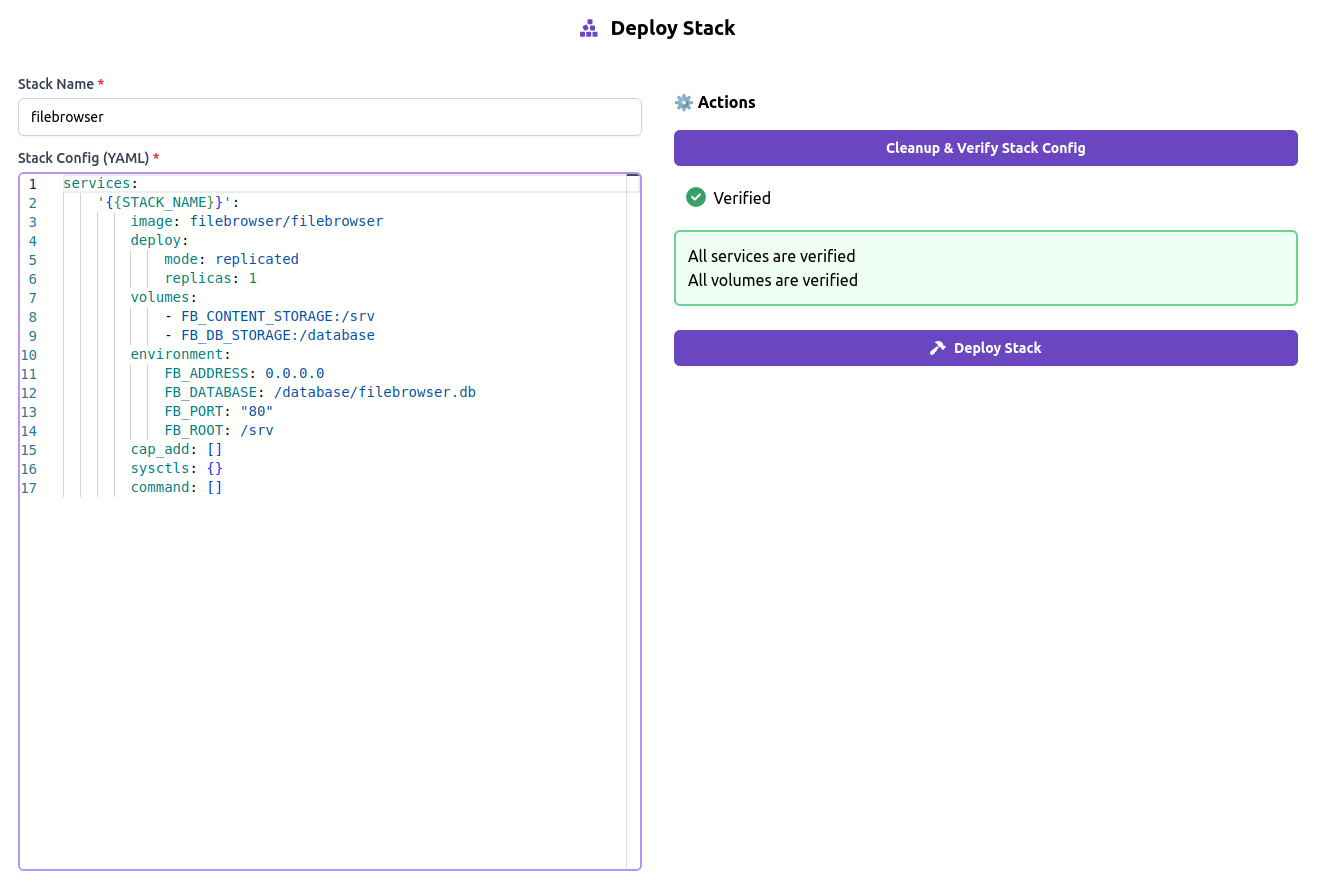The width and height of the screenshot is (1326, 888).
Task: Click the 'FB_ROOT: /srv' line
Action: click(219, 430)
